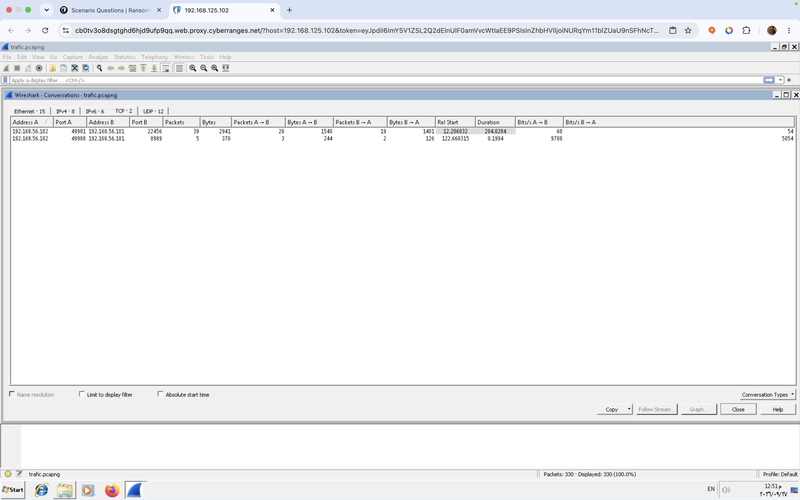The height and width of the screenshot is (500, 800).
Task: Switch to IPv6 · 6 tab
Action: (x=94, y=111)
